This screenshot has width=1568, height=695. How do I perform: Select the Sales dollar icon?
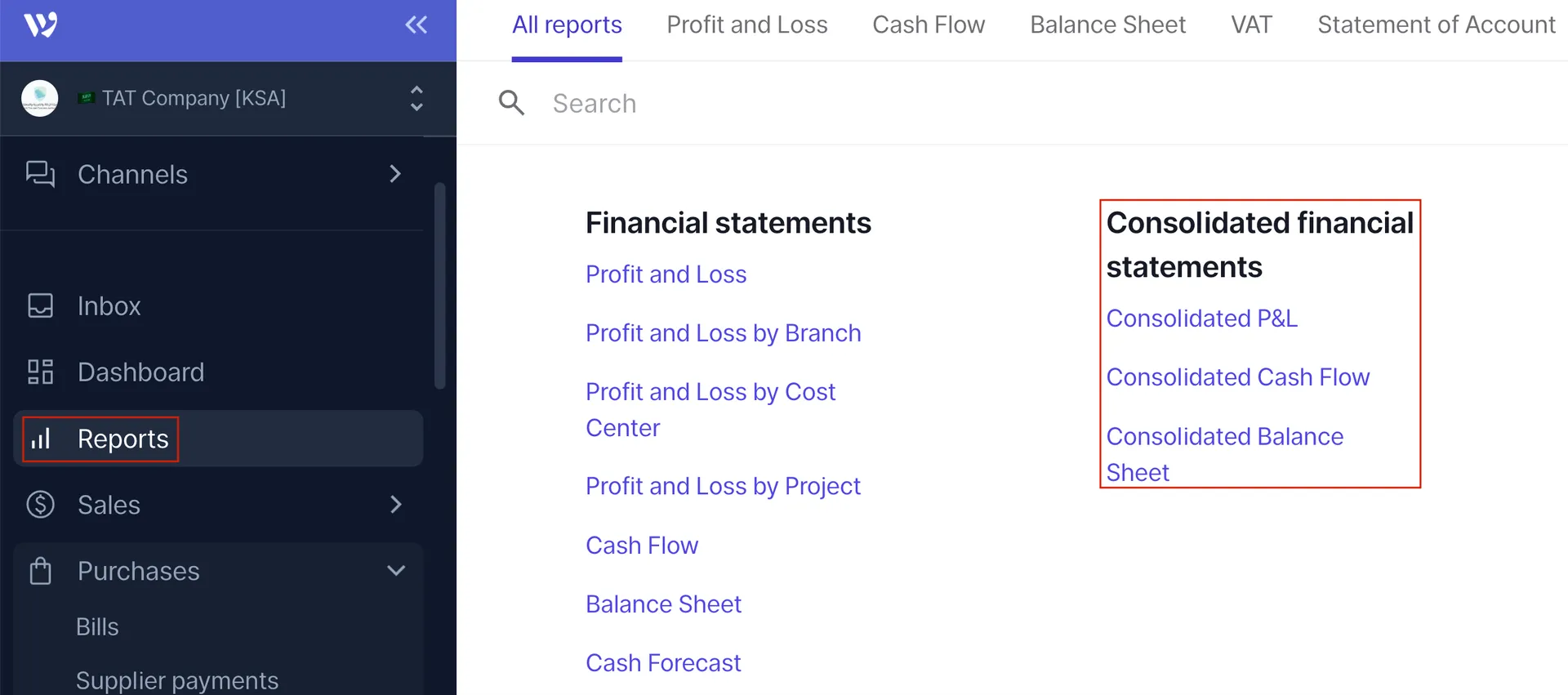[x=39, y=505]
